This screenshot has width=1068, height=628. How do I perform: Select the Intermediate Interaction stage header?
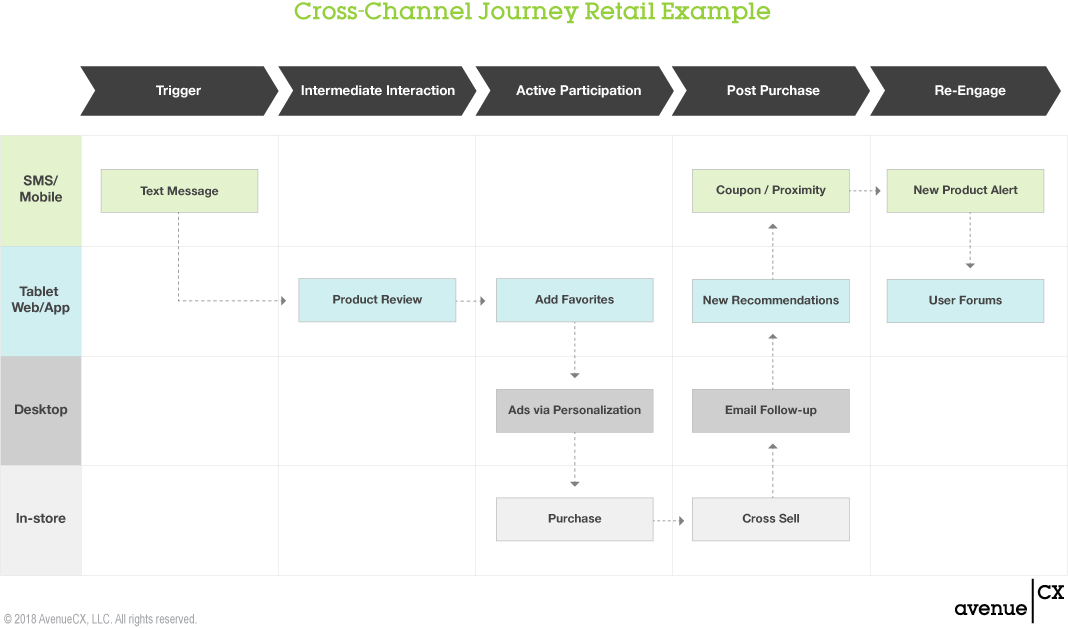pos(377,91)
